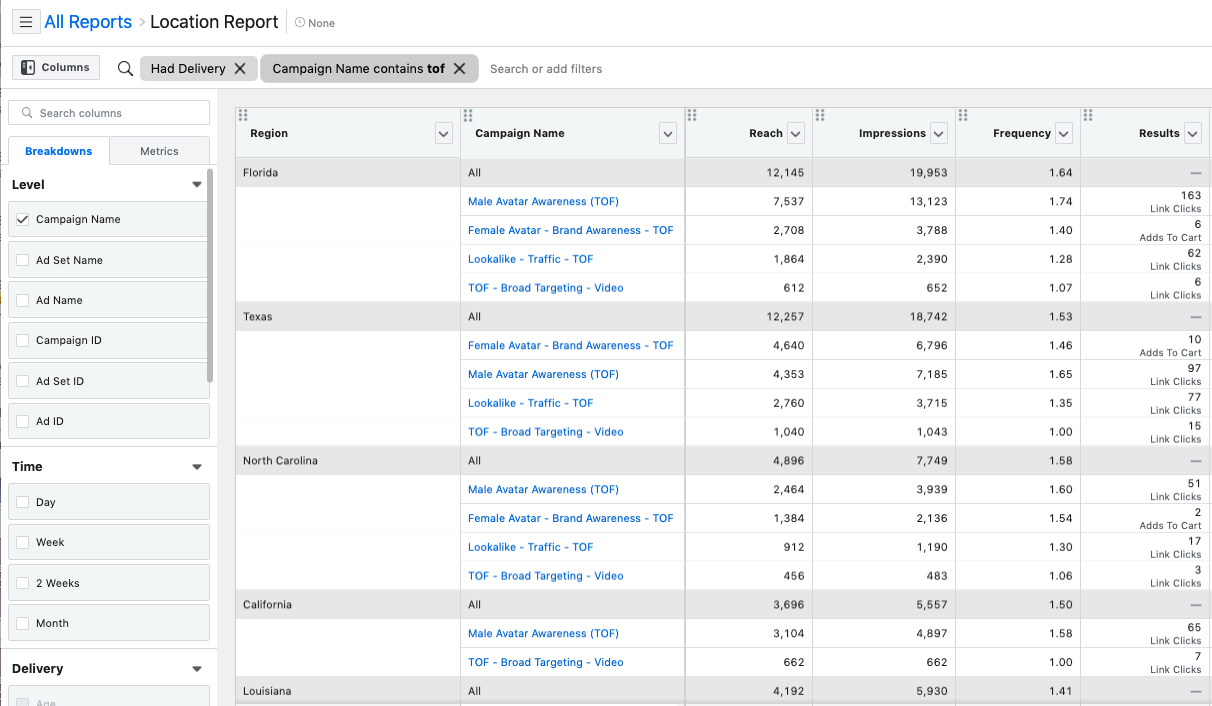Image resolution: width=1212 pixels, height=706 pixels.
Task: Check the Day time breakdown
Action: [x=23, y=502]
